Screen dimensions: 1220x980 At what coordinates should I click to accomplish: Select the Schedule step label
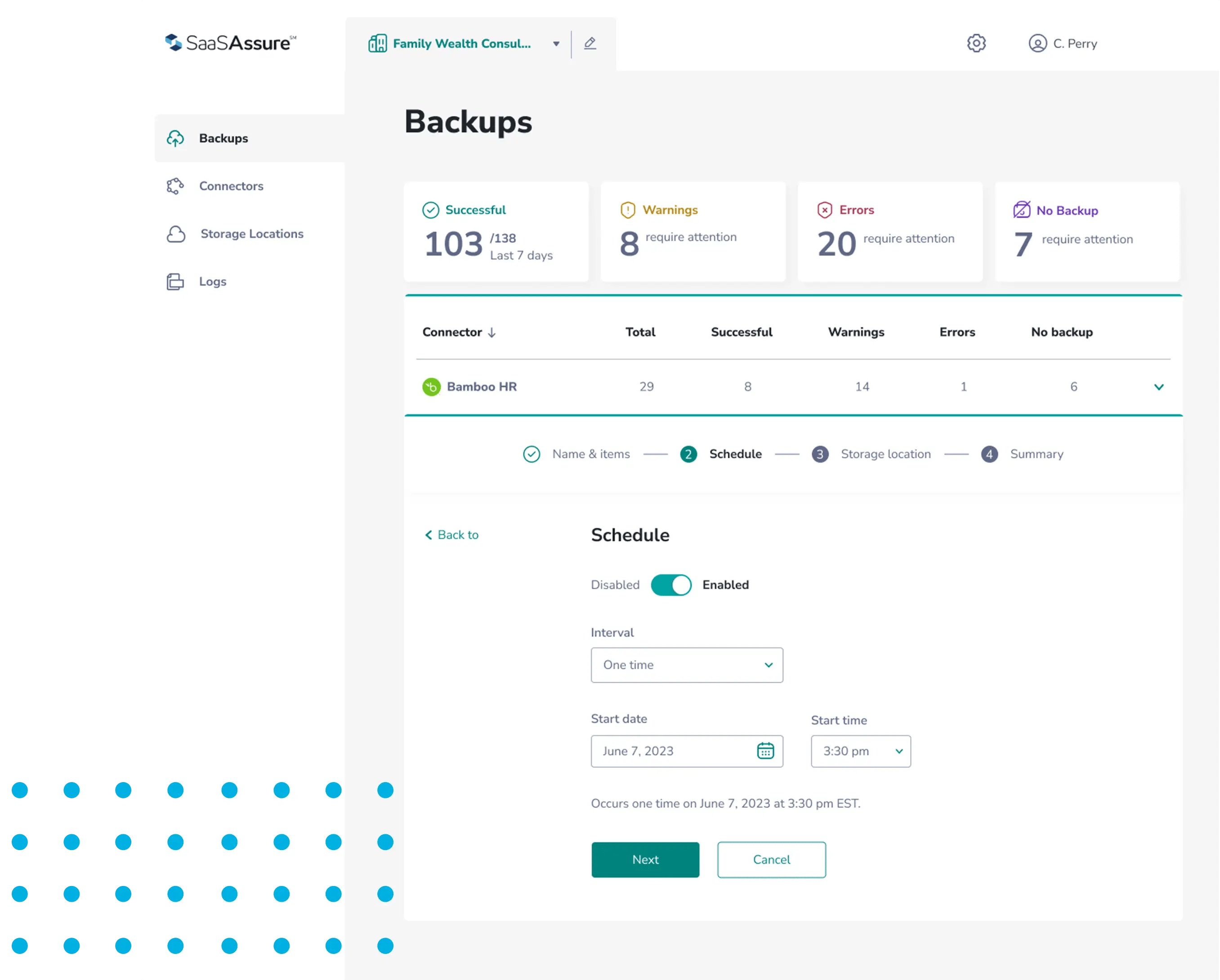coord(736,454)
